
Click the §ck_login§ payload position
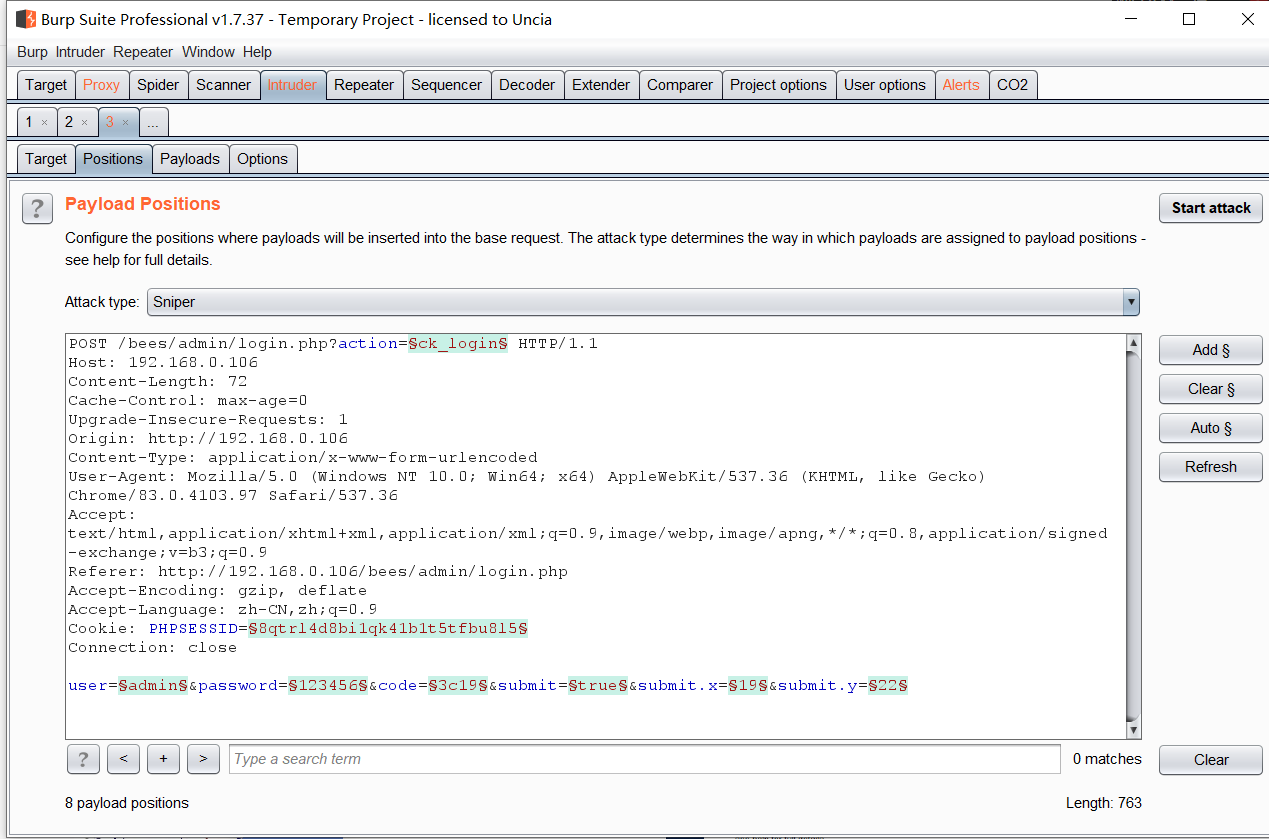[458, 343]
